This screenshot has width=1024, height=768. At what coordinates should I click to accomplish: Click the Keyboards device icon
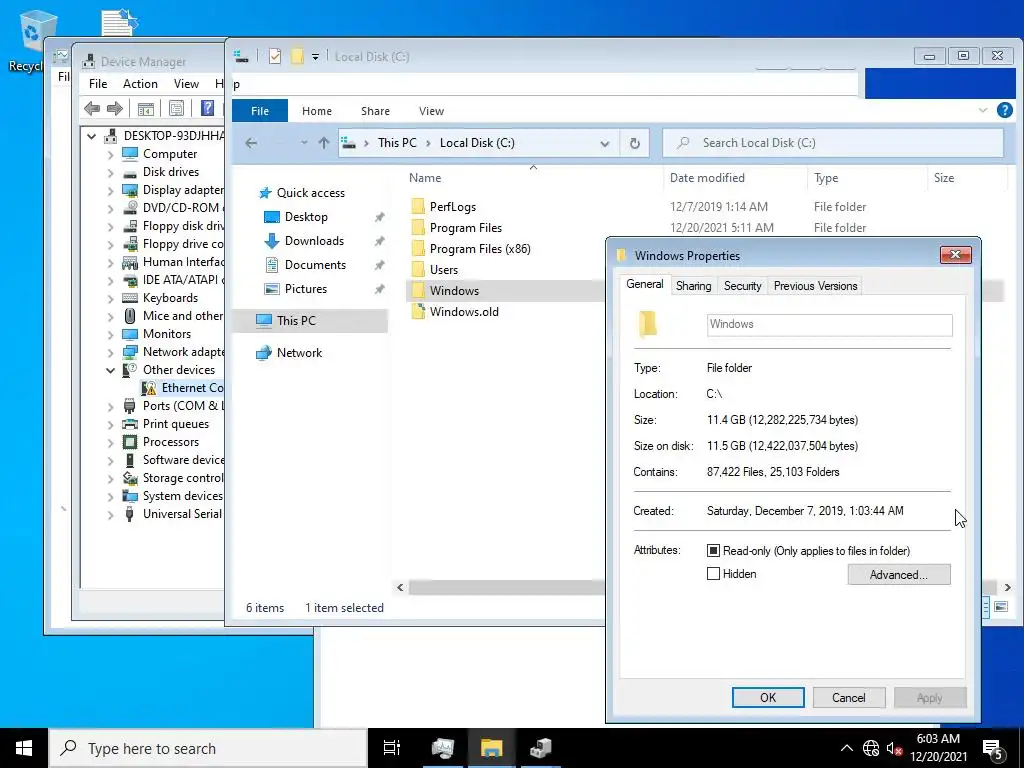pos(131,298)
